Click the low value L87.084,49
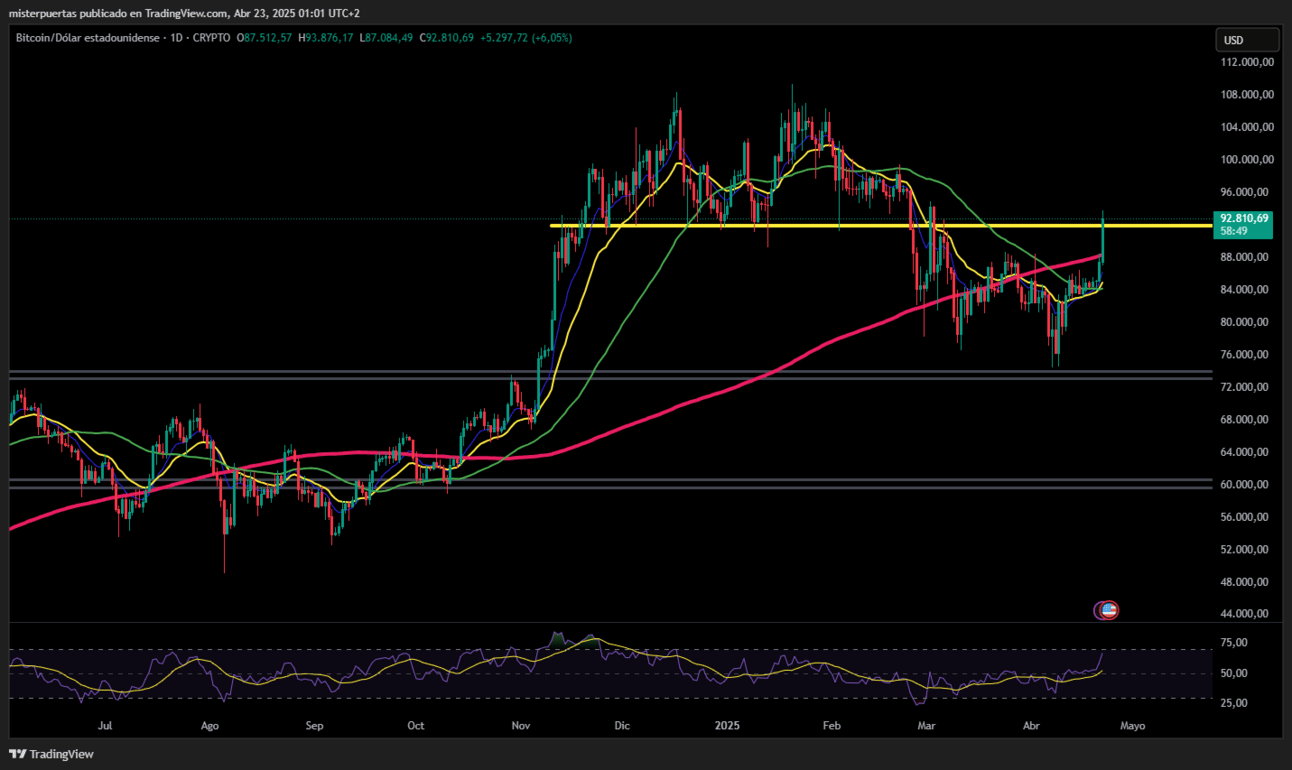The height and width of the screenshot is (770, 1292). 386,38
